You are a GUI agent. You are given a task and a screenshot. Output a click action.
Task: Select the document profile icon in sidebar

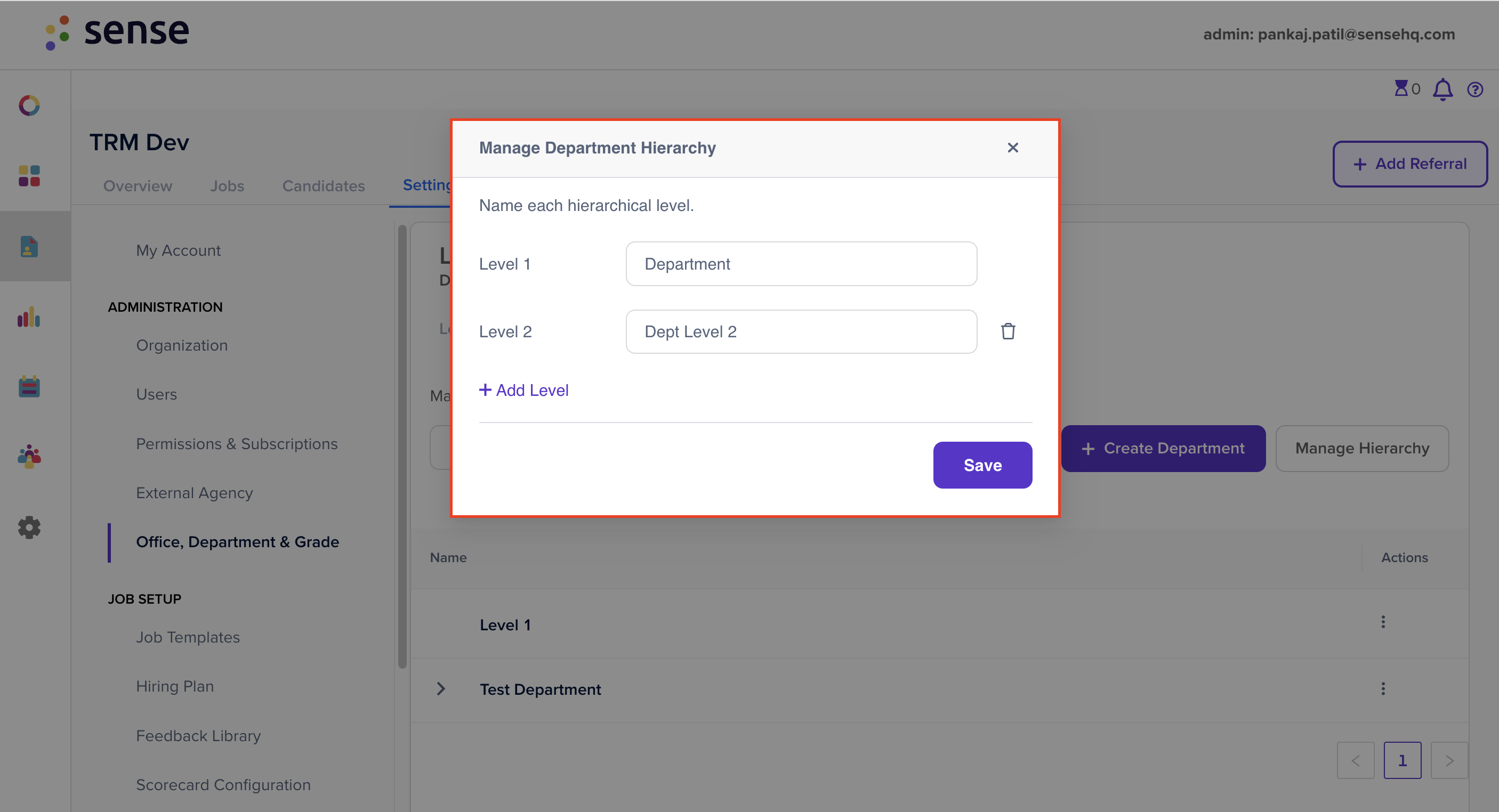click(x=29, y=246)
